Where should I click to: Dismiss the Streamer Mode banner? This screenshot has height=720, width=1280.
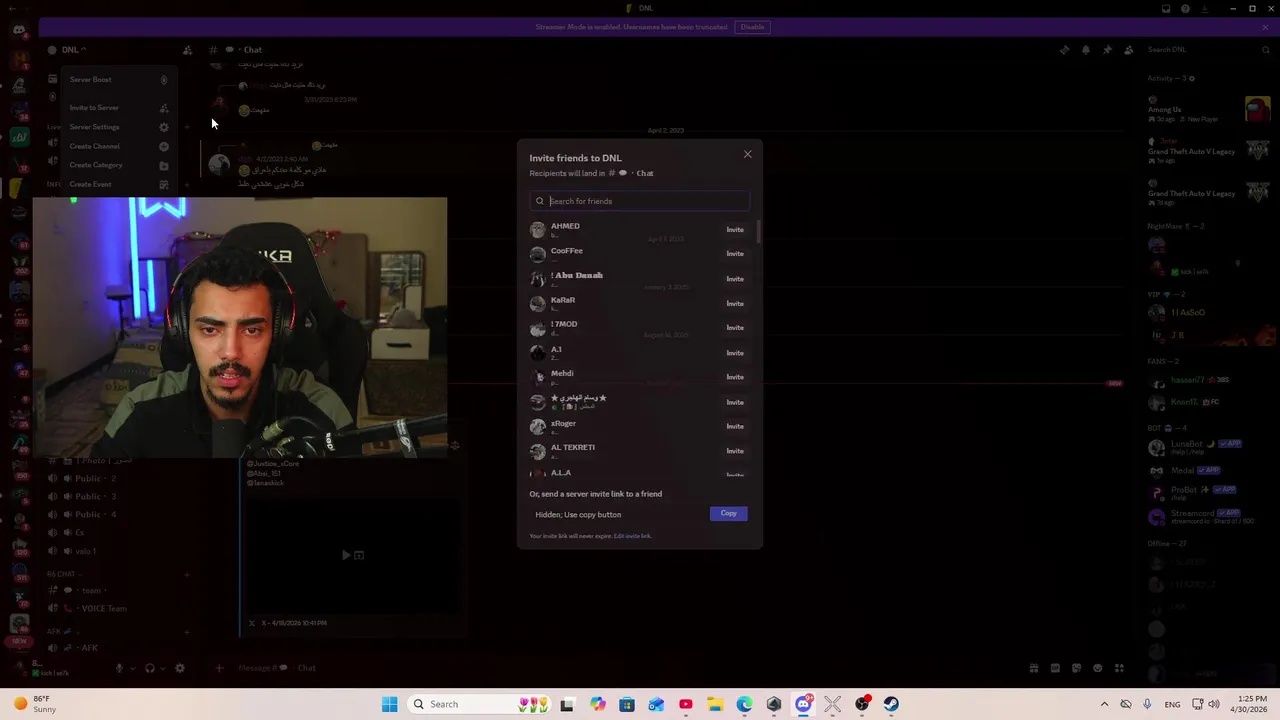click(x=1265, y=27)
